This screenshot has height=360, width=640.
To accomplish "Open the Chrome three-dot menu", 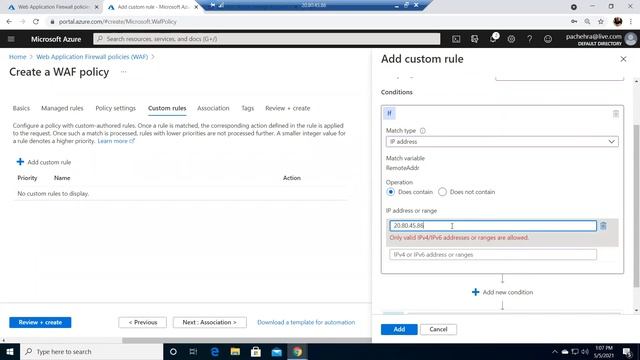I will 631,22.
